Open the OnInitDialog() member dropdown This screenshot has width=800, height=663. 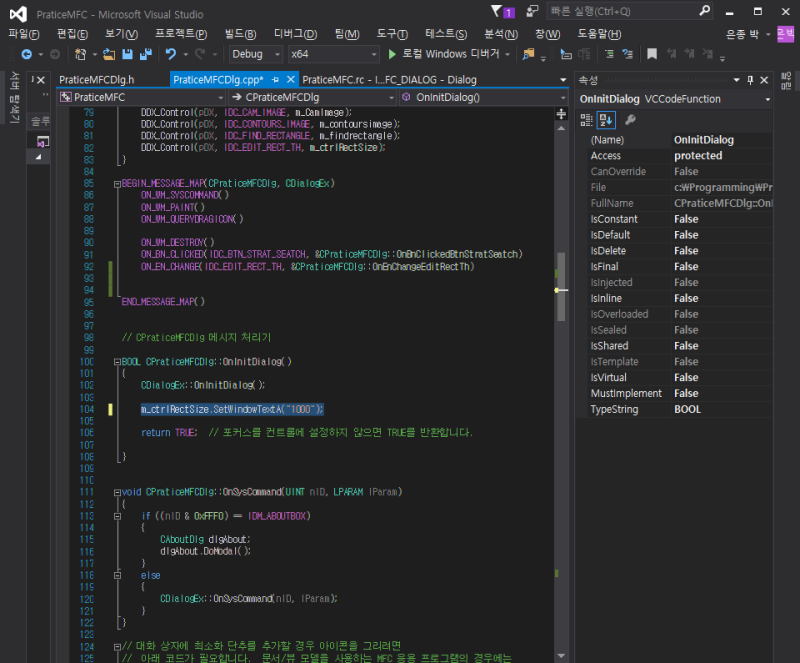tap(483, 97)
